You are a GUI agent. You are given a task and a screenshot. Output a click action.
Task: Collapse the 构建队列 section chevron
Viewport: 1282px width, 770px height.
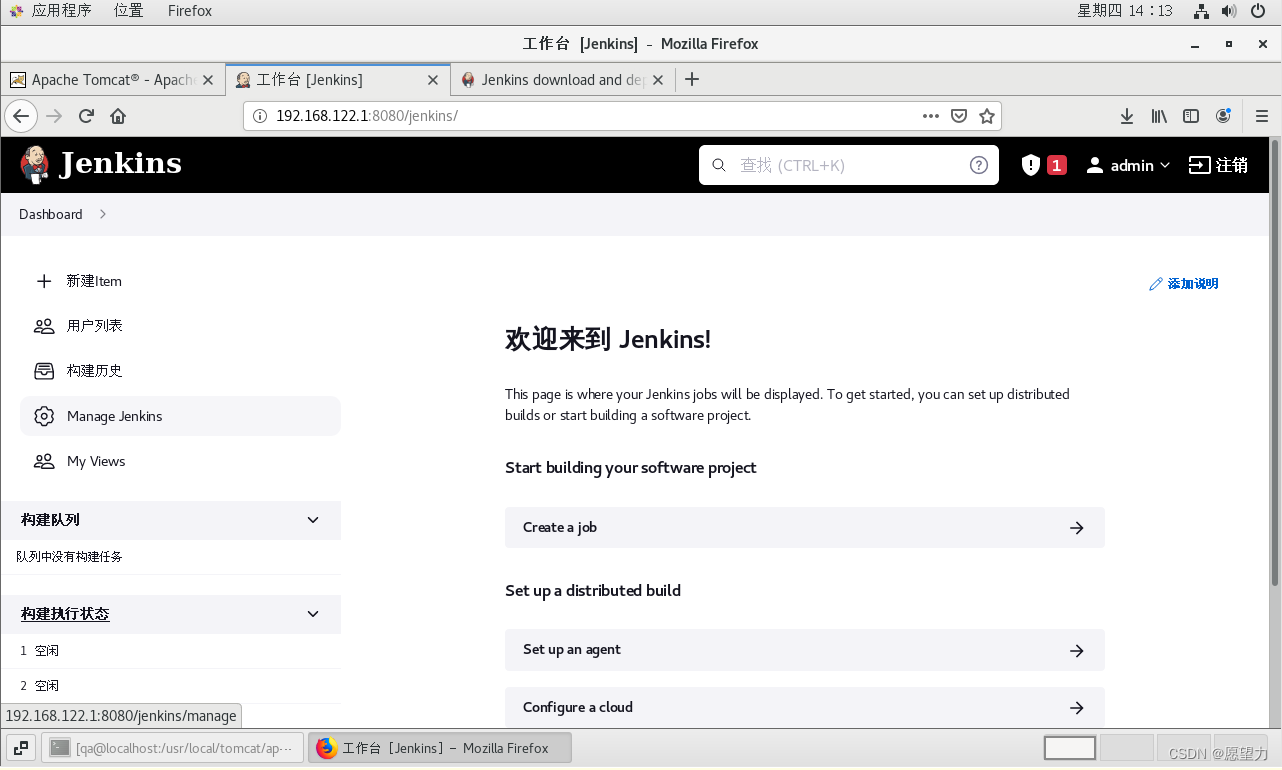pyautogui.click(x=313, y=520)
